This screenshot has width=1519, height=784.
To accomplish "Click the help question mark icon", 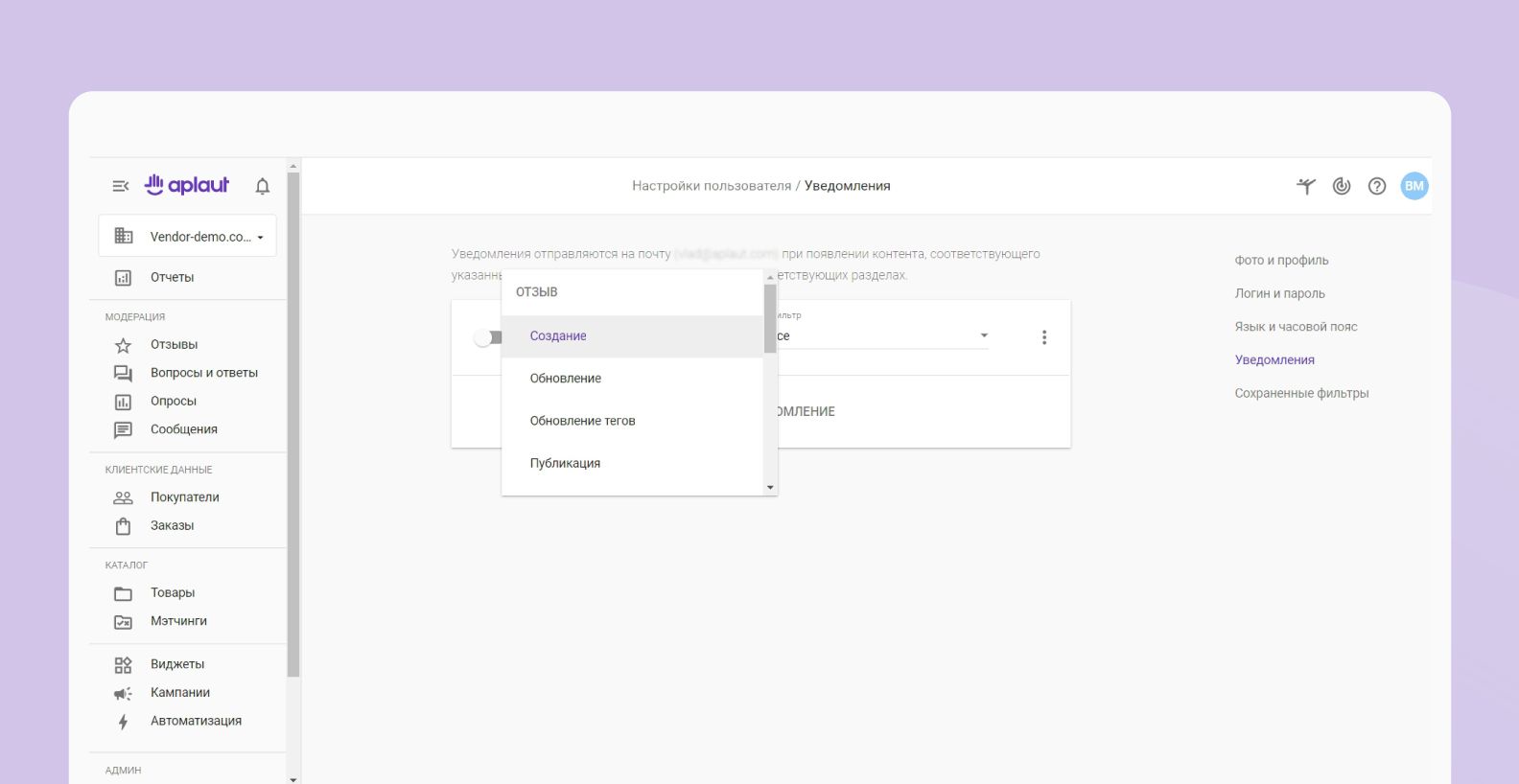I will pyautogui.click(x=1376, y=186).
